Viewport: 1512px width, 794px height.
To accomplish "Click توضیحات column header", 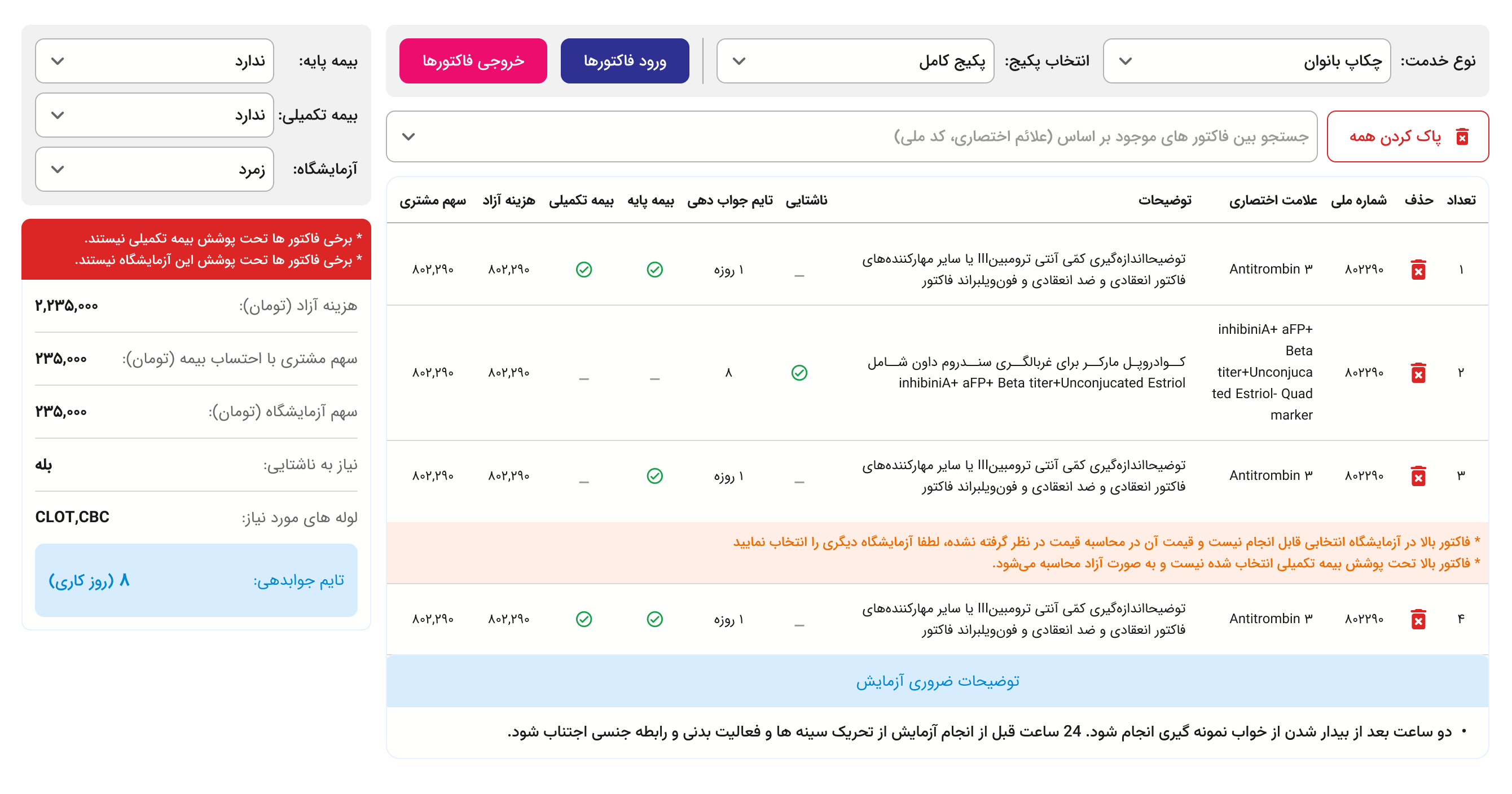I will [1165, 200].
